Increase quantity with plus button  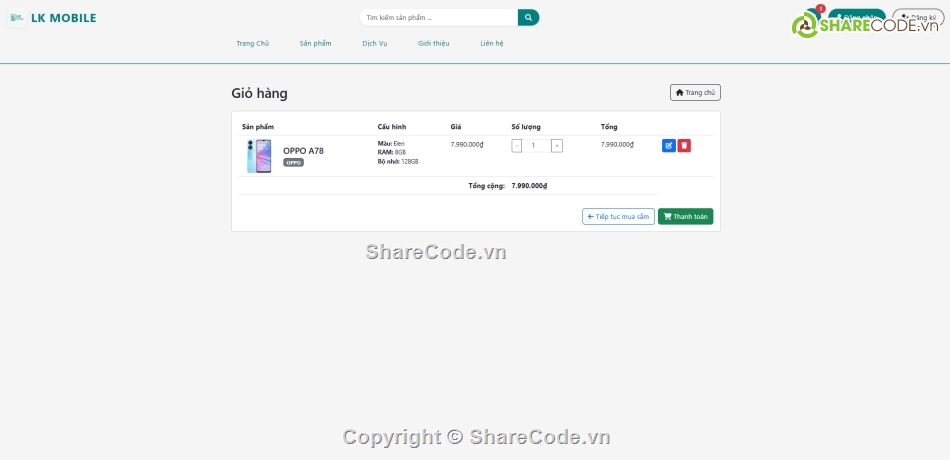coord(557,145)
